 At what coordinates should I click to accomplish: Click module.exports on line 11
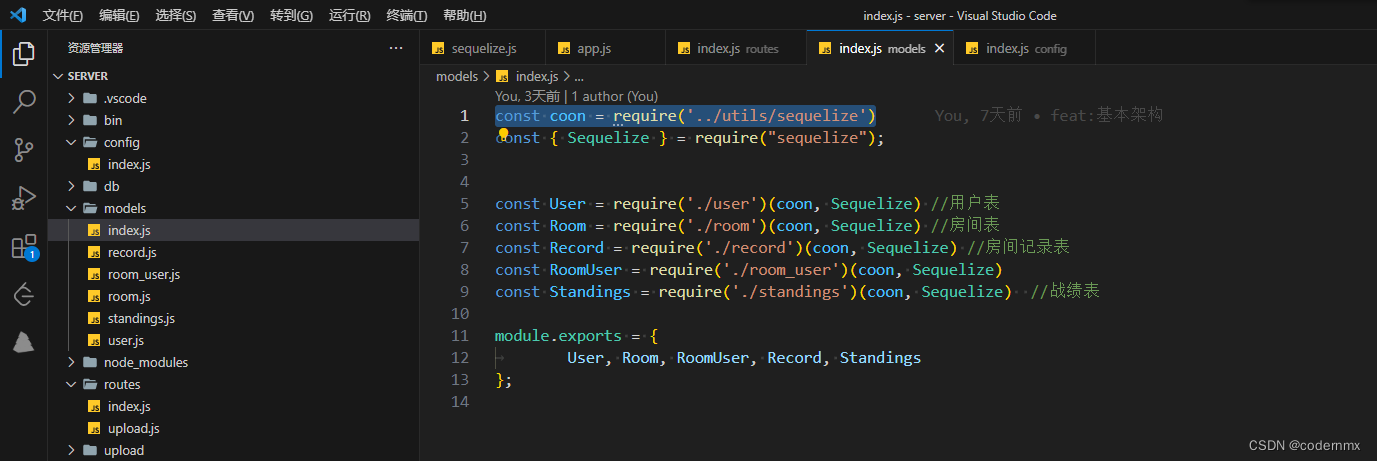point(558,336)
